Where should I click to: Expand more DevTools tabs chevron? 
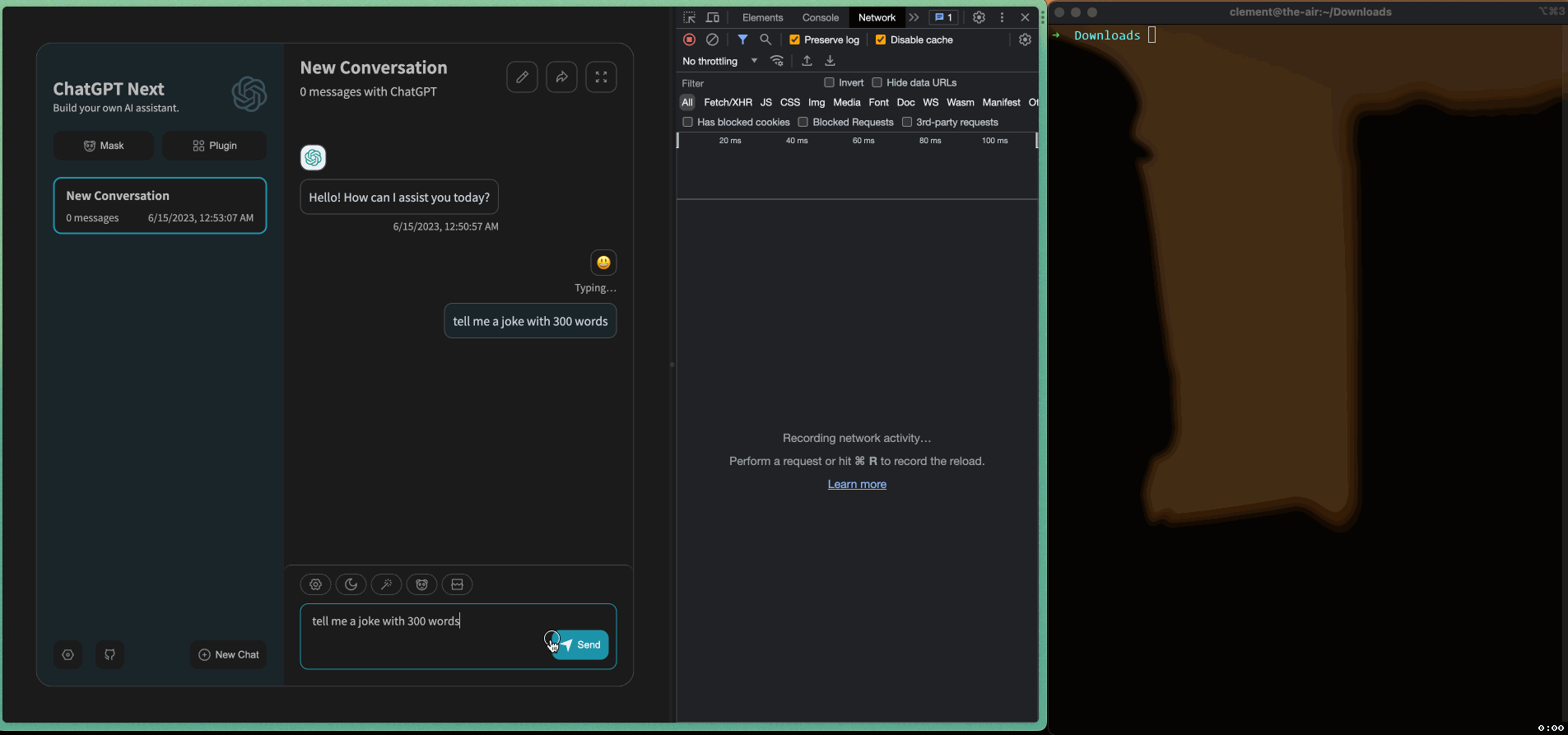(x=914, y=17)
